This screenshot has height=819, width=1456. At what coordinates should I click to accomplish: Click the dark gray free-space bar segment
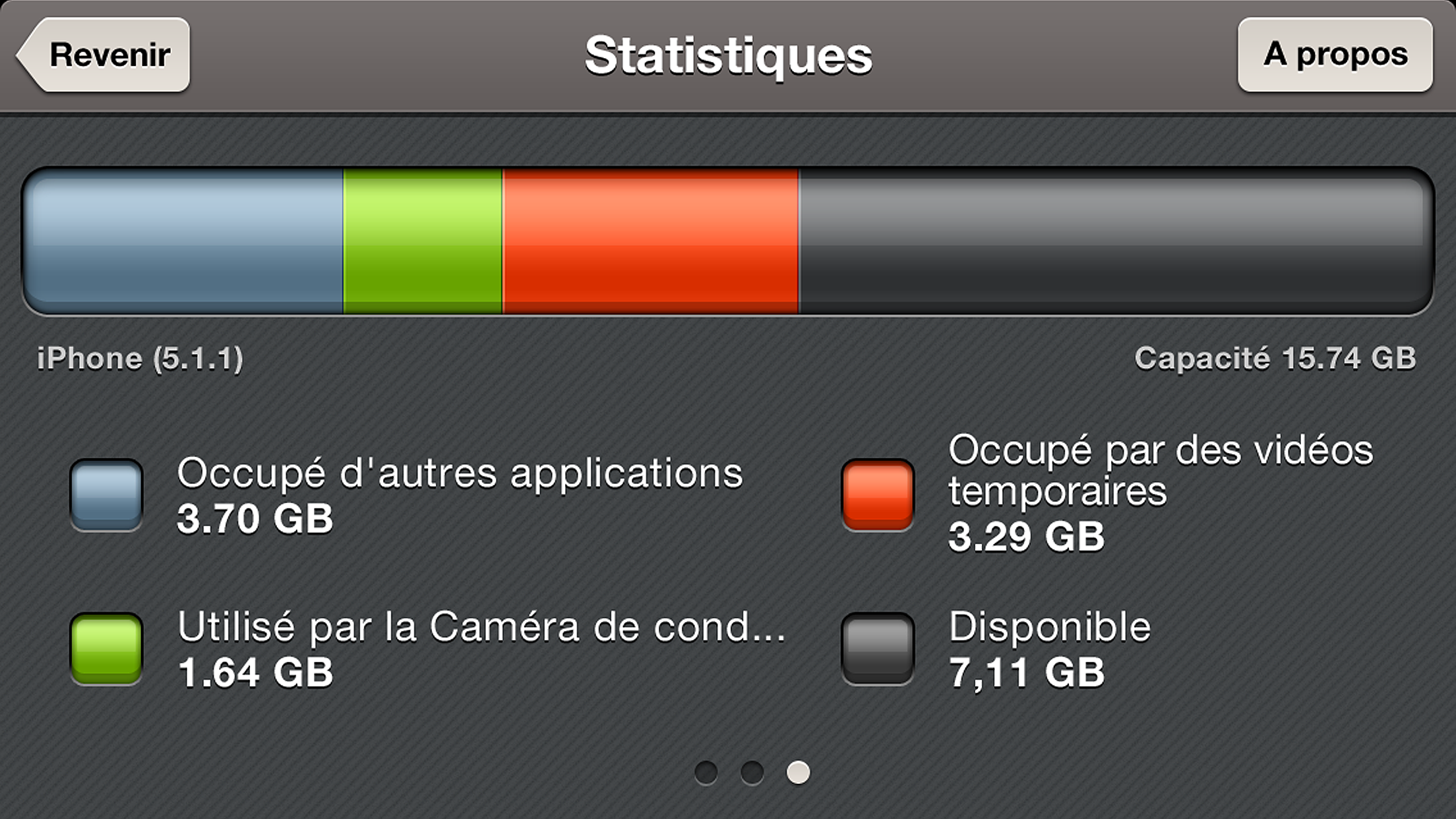tap(1114, 241)
